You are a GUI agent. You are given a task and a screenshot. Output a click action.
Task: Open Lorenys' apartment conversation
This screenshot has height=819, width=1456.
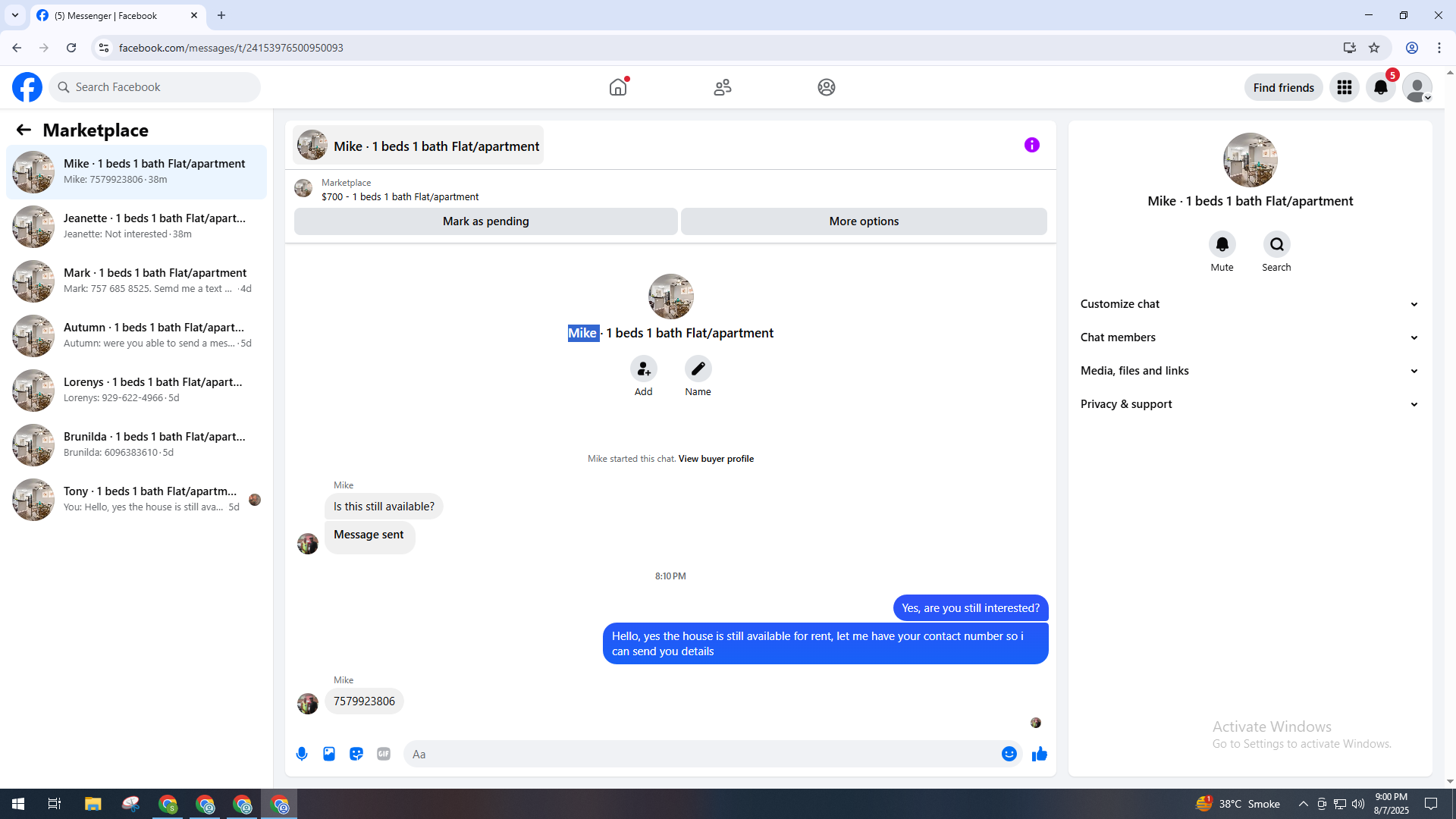click(x=136, y=391)
